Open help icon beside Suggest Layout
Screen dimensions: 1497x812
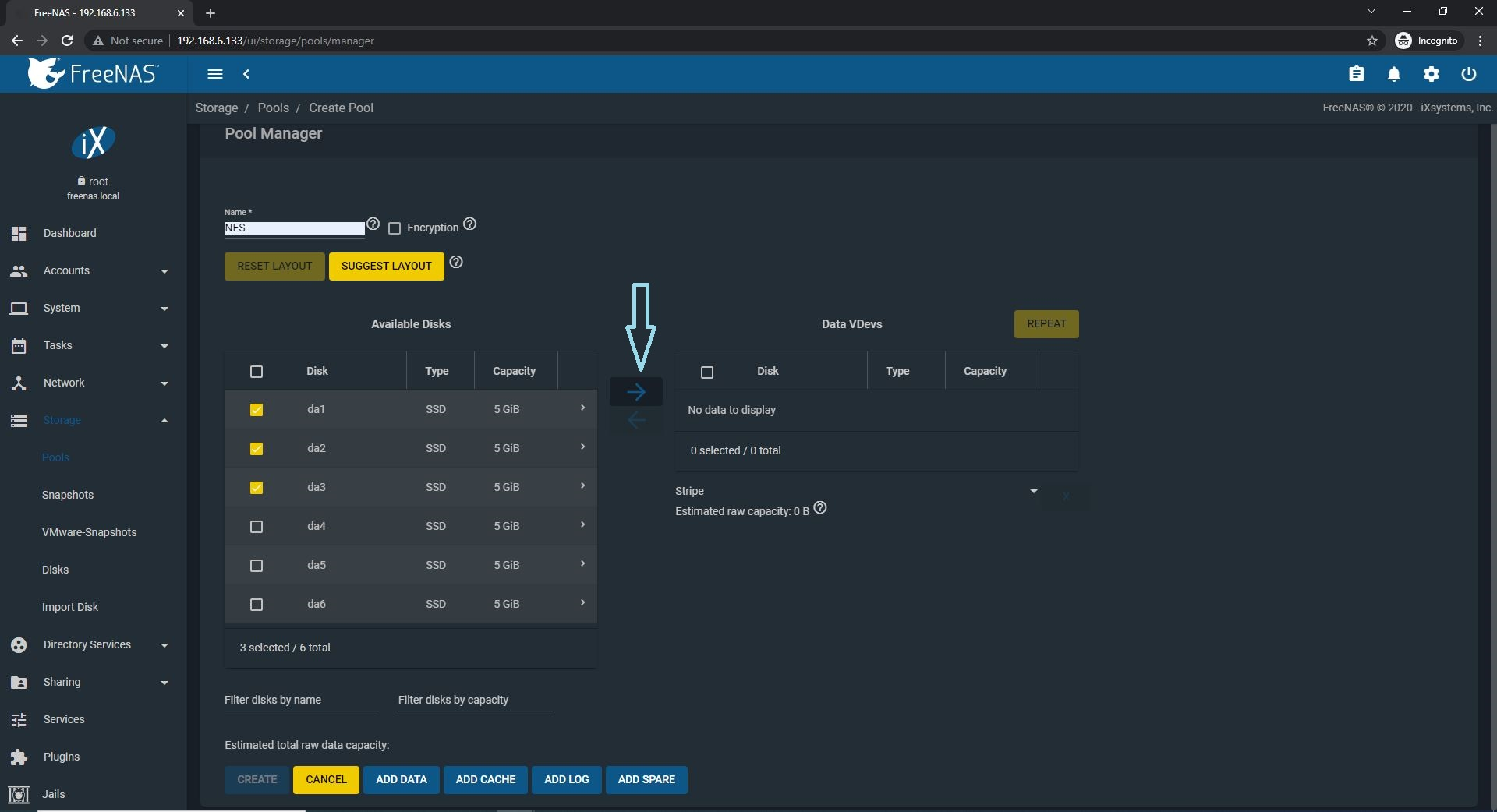click(456, 263)
